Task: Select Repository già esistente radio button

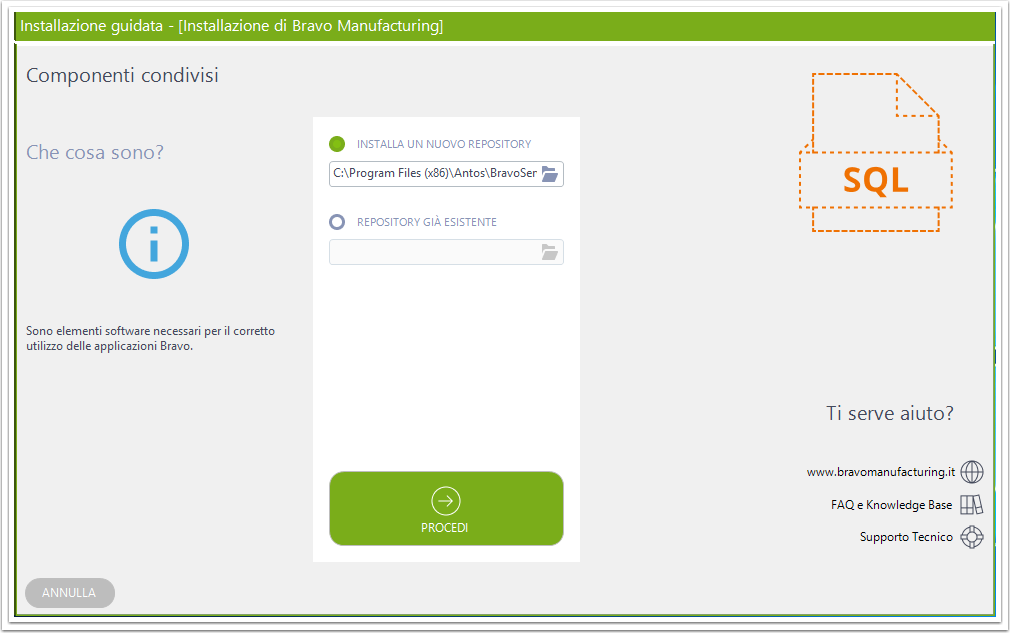Action: click(337, 222)
